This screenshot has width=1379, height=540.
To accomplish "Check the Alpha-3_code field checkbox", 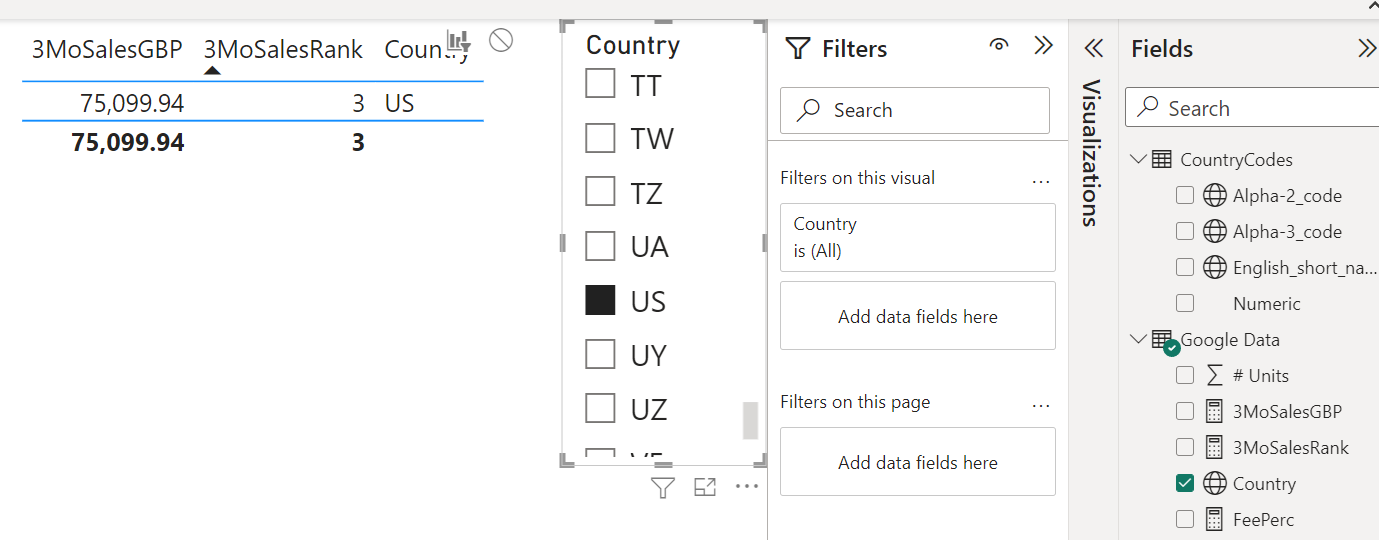I will 1185,231.
